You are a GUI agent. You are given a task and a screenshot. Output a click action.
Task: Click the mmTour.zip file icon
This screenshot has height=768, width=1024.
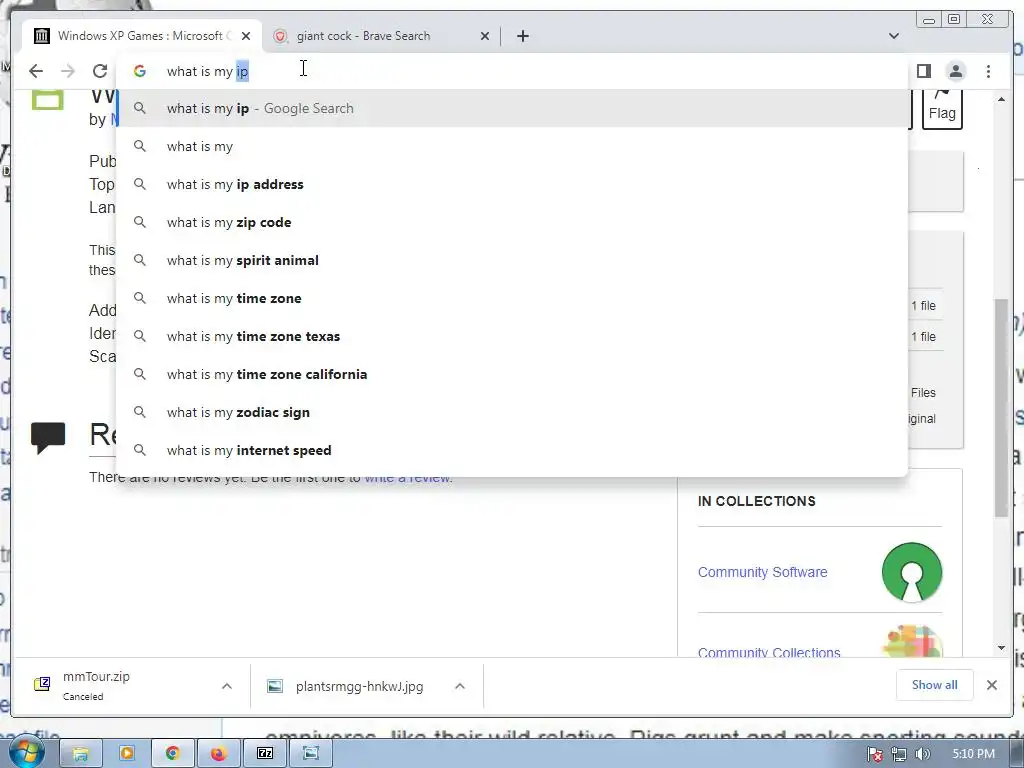click(x=42, y=684)
